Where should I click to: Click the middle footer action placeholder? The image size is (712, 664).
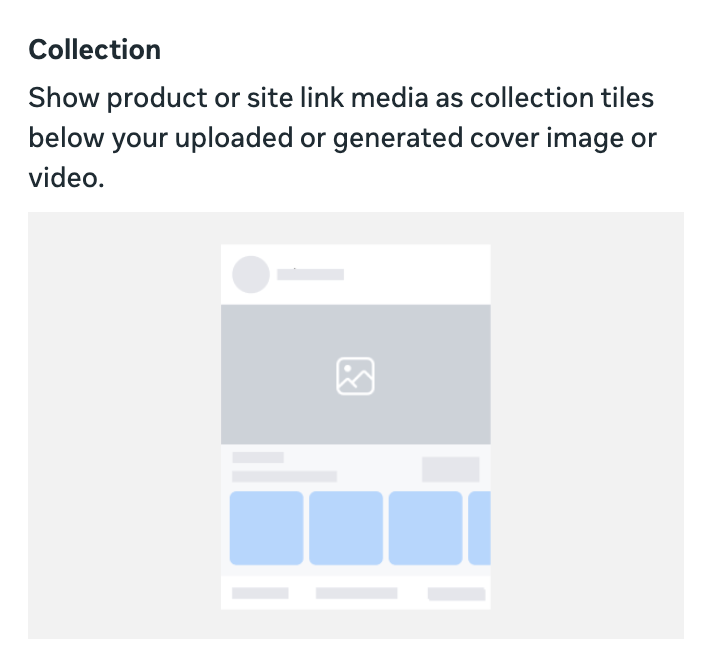pyautogui.click(x=356, y=593)
